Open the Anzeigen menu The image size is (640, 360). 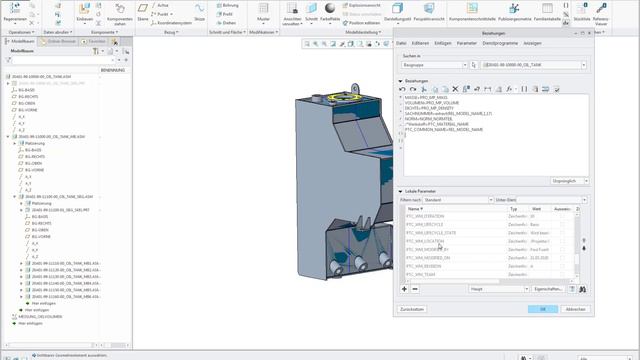[x=532, y=43]
